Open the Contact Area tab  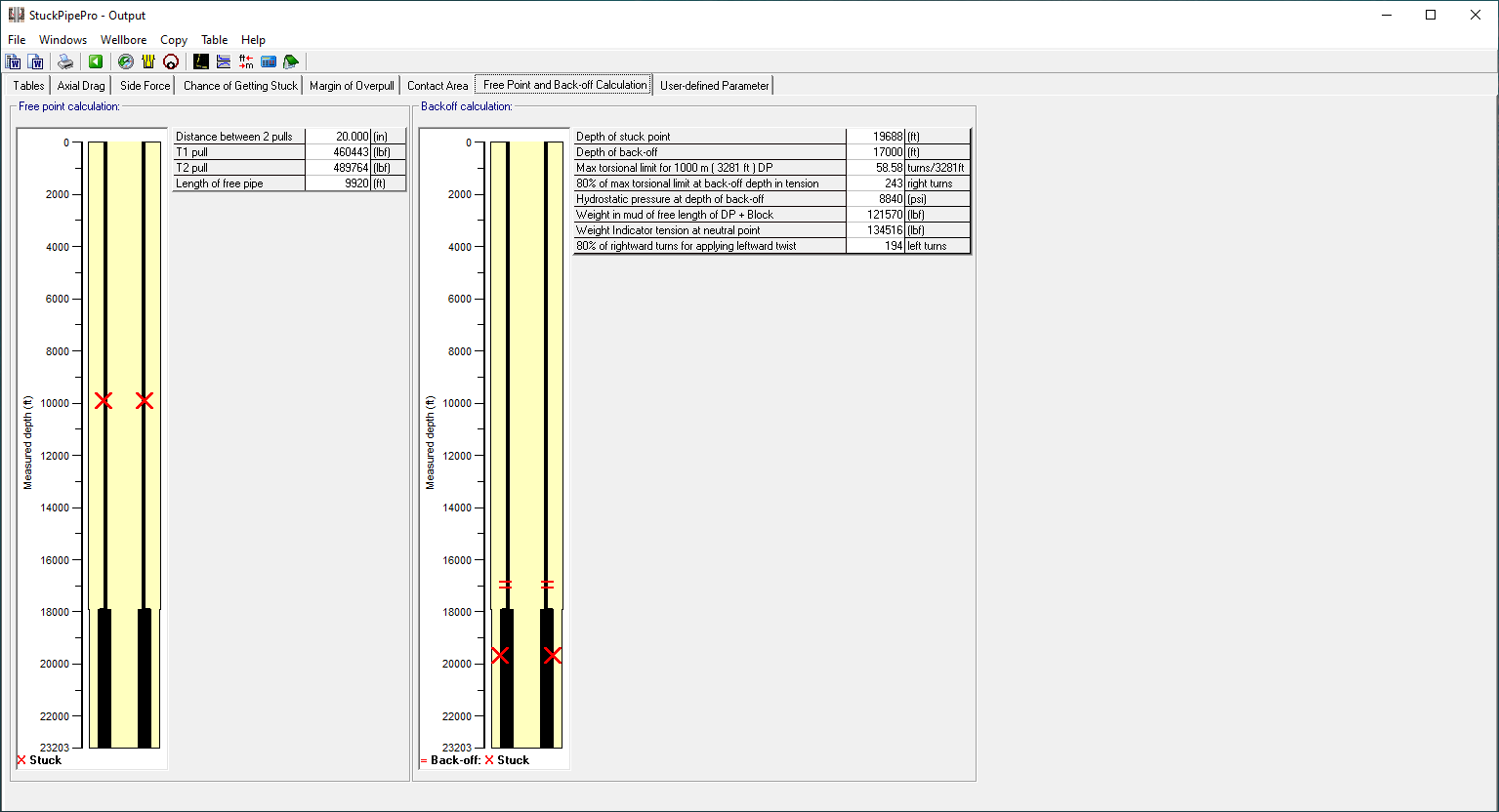point(437,86)
